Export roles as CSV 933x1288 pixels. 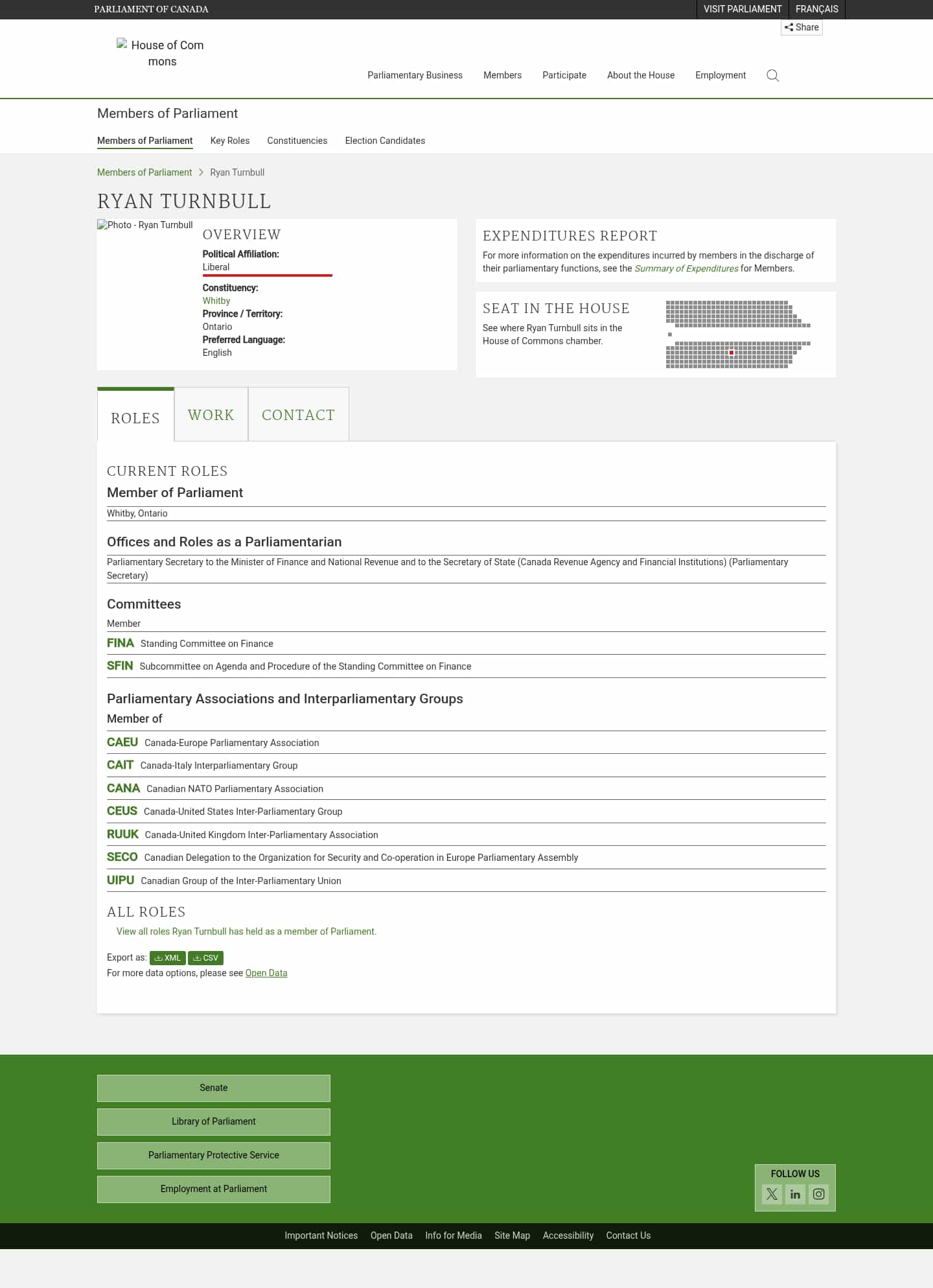205,957
